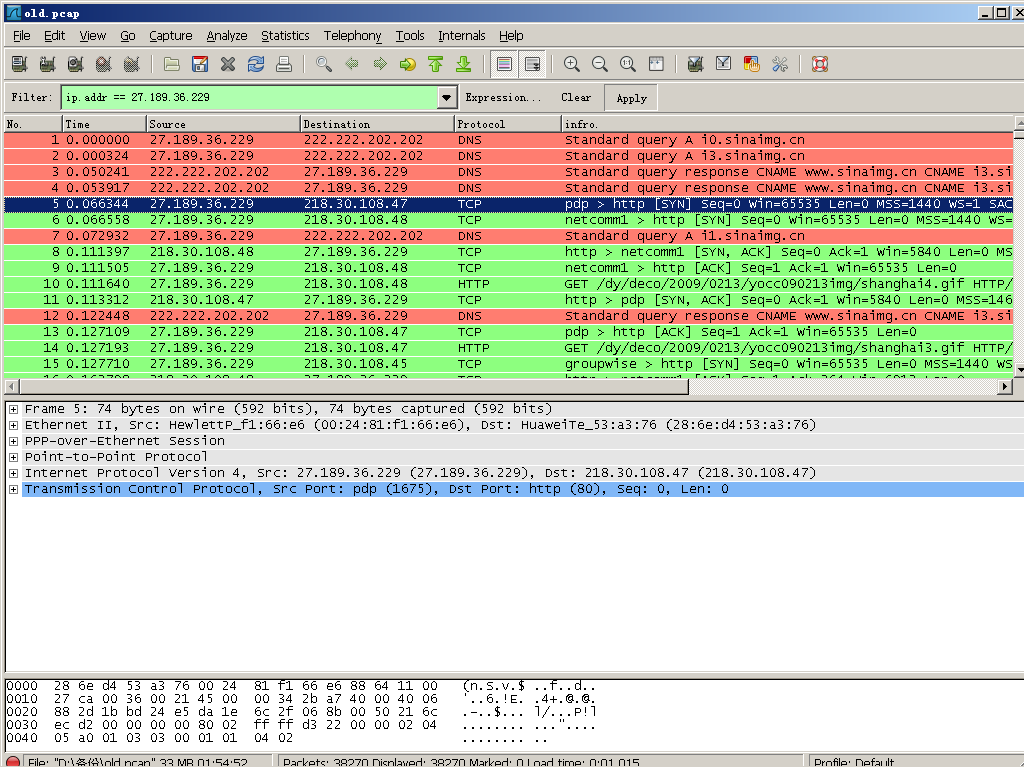
Task: Go forward in packet history arrow
Action: (x=380, y=64)
